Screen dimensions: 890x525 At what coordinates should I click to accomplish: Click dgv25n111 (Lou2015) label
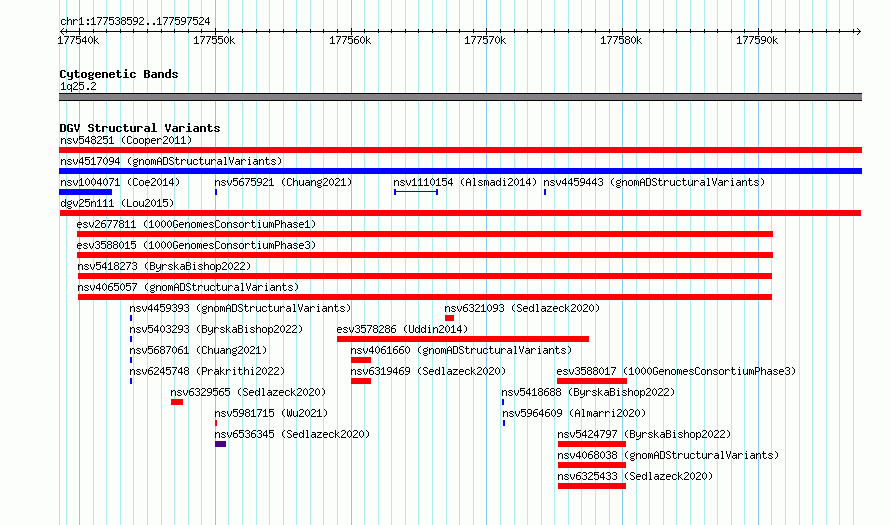click(x=117, y=203)
